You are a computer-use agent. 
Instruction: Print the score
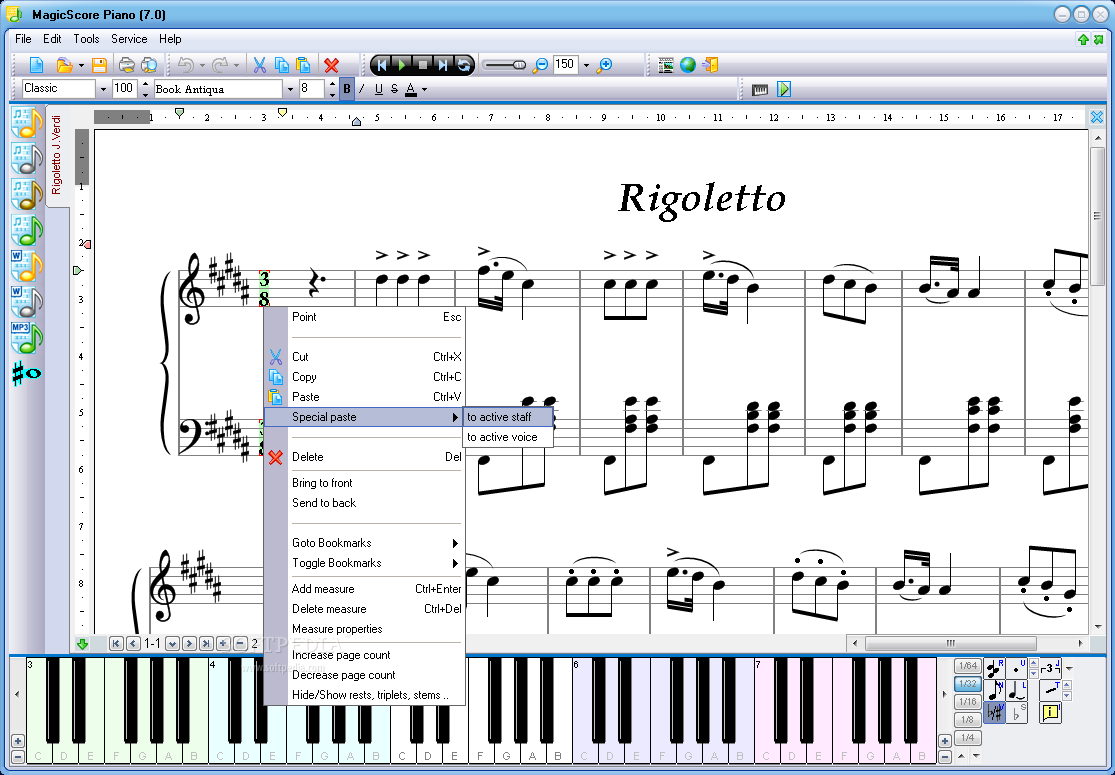pos(127,65)
